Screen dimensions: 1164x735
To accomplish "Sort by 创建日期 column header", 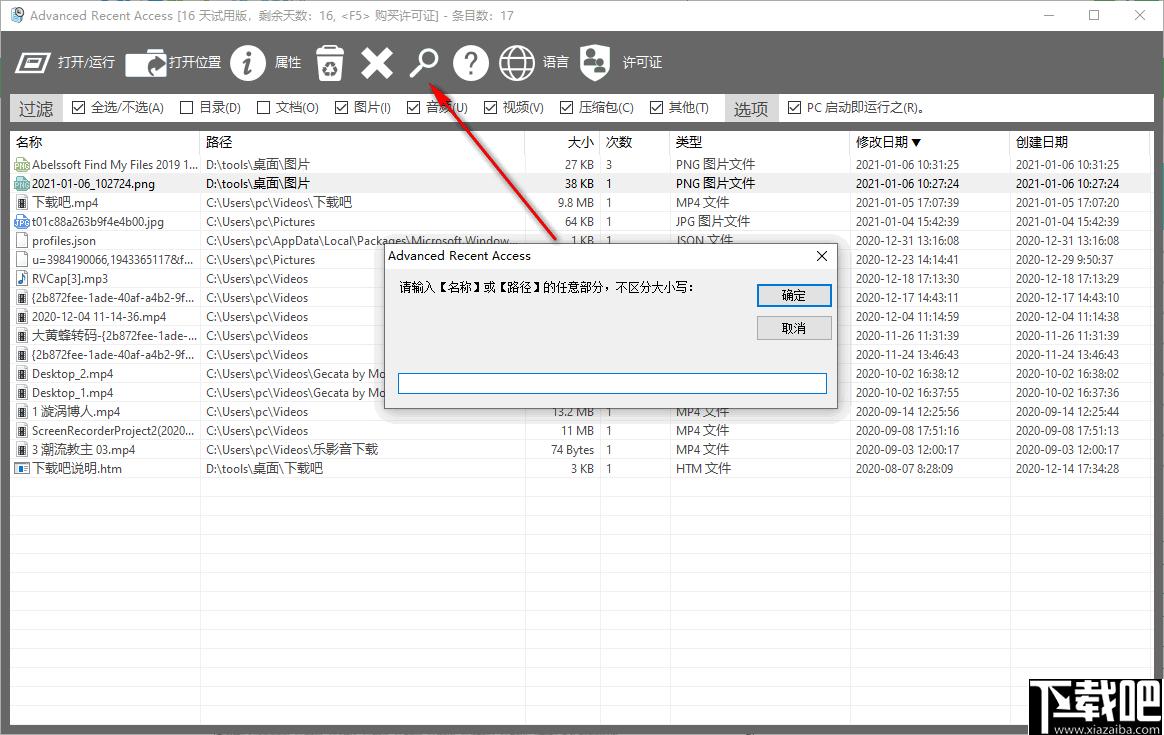I will pyautogui.click(x=1080, y=142).
